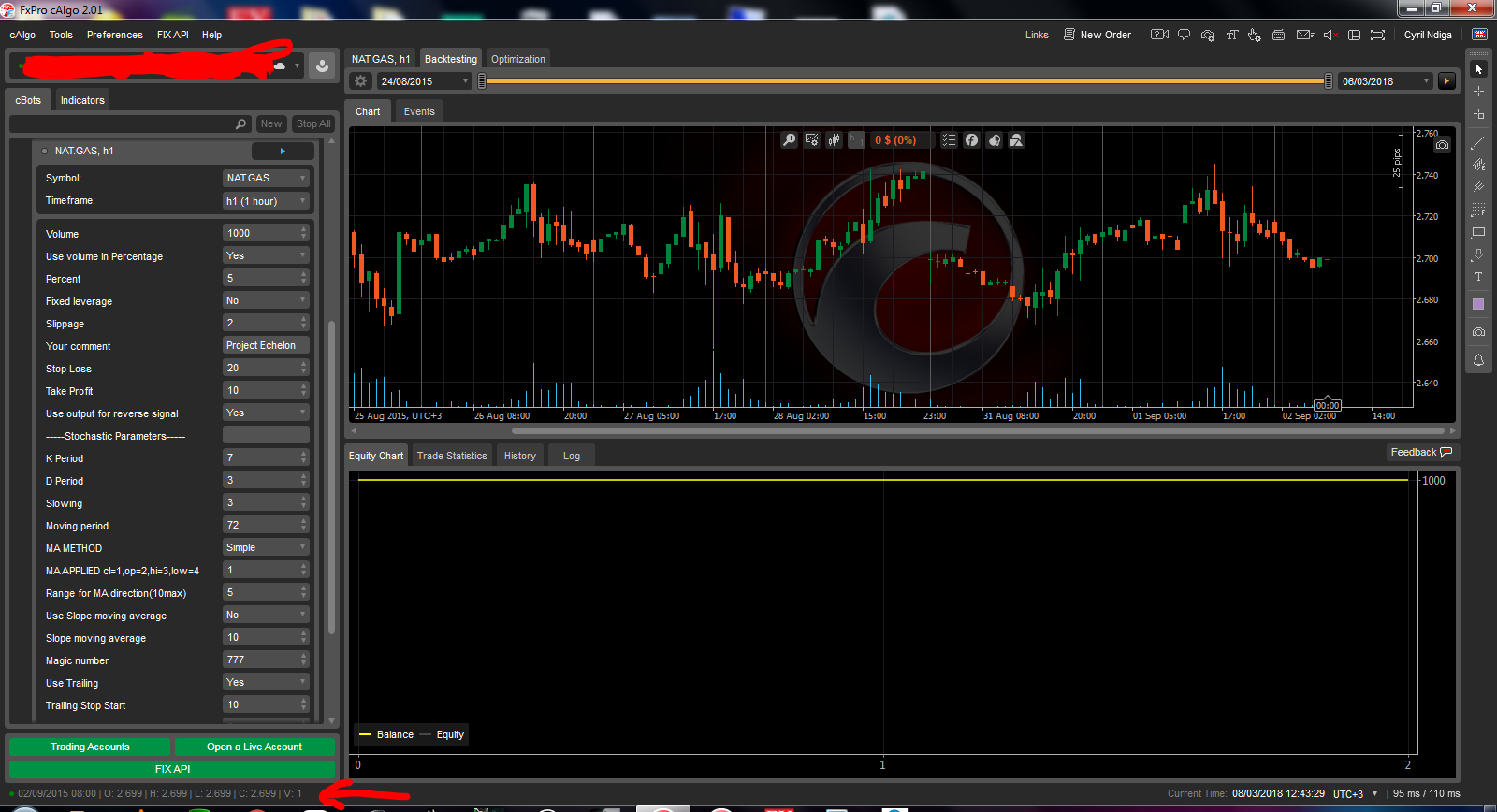Screen dimensions: 1497x812
Task: Open the Tools menu
Action: (61, 35)
